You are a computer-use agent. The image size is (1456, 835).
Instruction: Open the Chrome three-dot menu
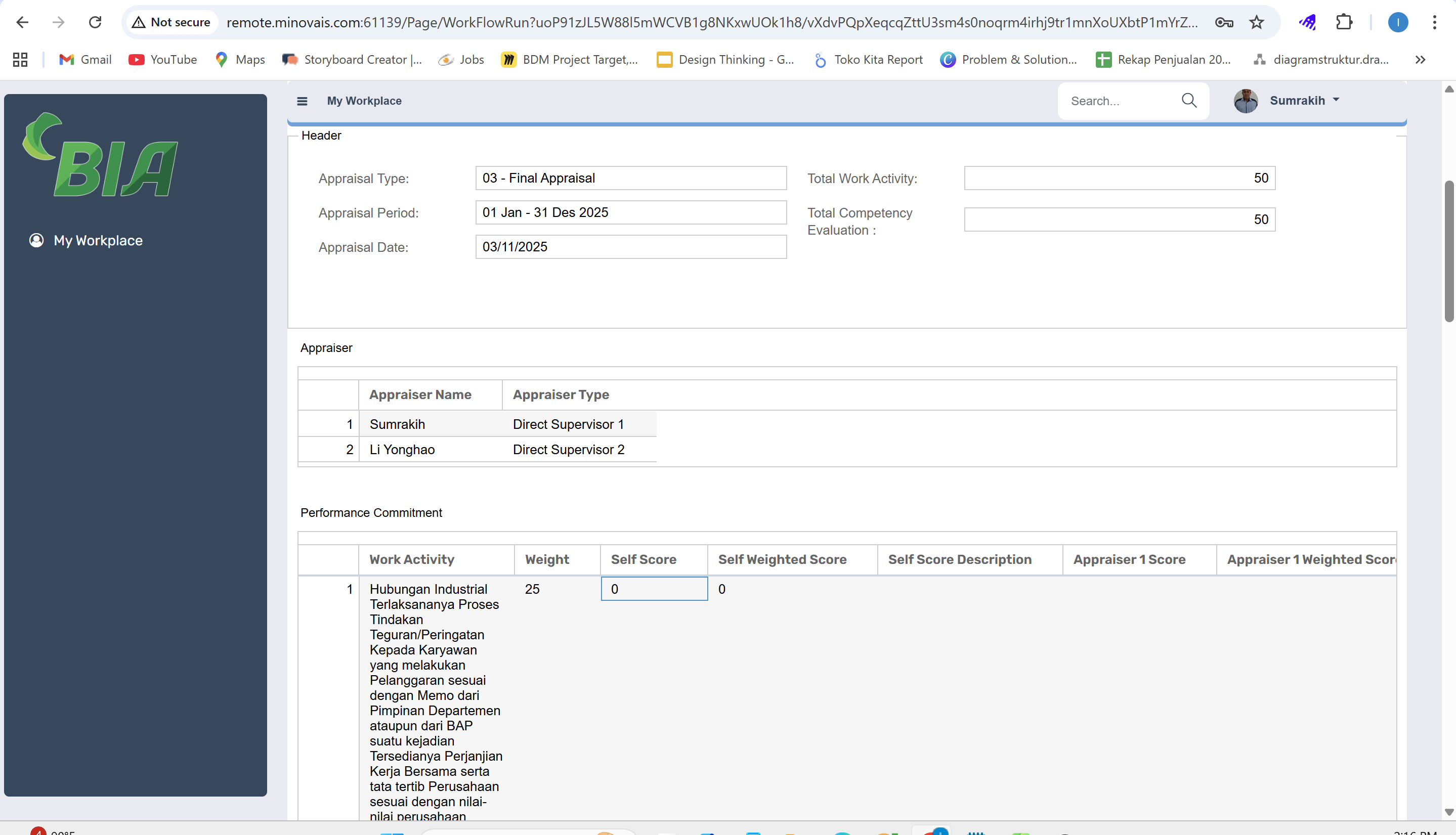tap(1434, 22)
